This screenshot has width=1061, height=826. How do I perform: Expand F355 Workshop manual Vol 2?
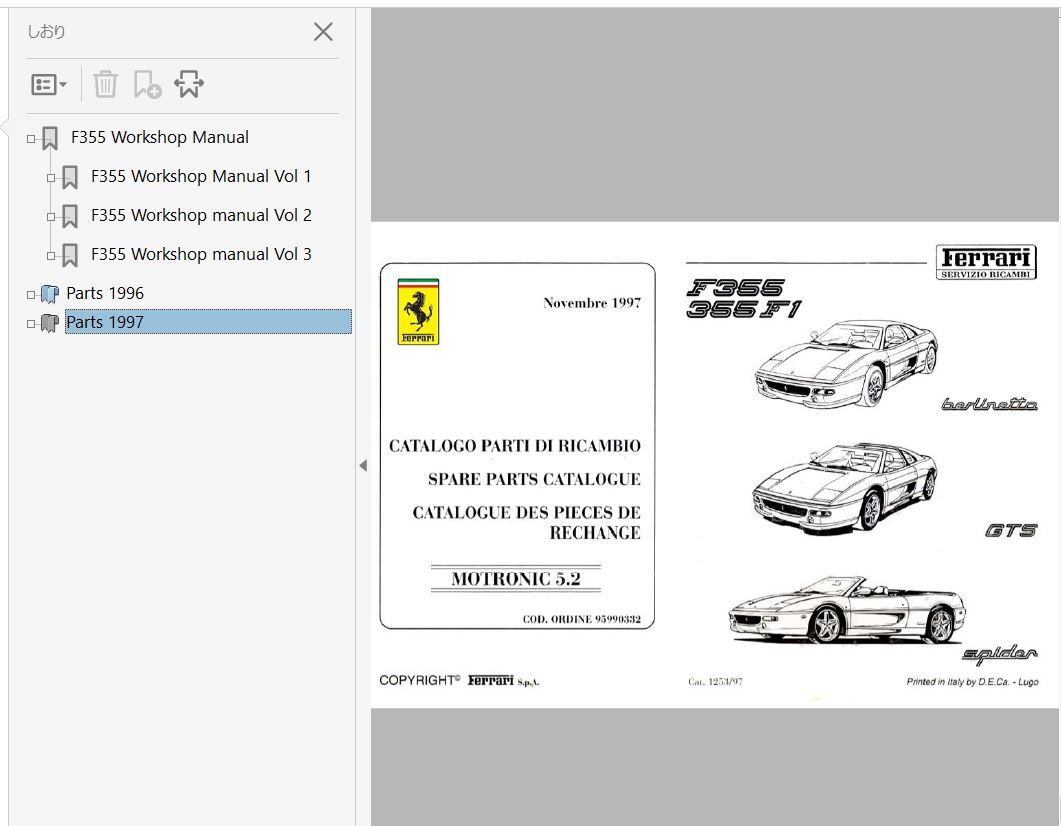coord(51,216)
